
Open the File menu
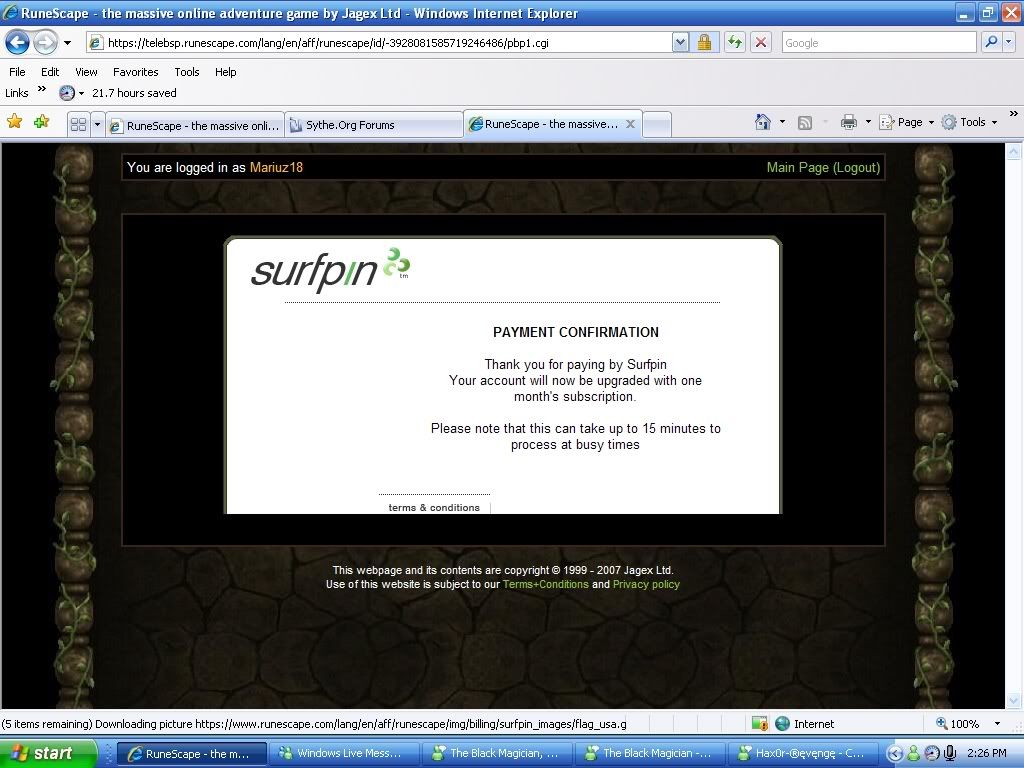[x=17, y=72]
